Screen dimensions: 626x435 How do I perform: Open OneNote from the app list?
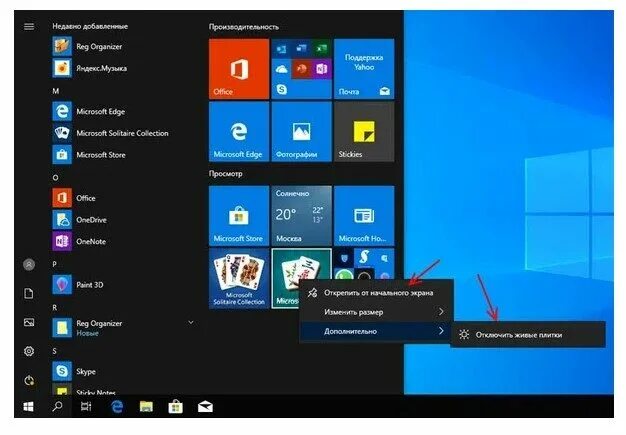click(x=91, y=241)
